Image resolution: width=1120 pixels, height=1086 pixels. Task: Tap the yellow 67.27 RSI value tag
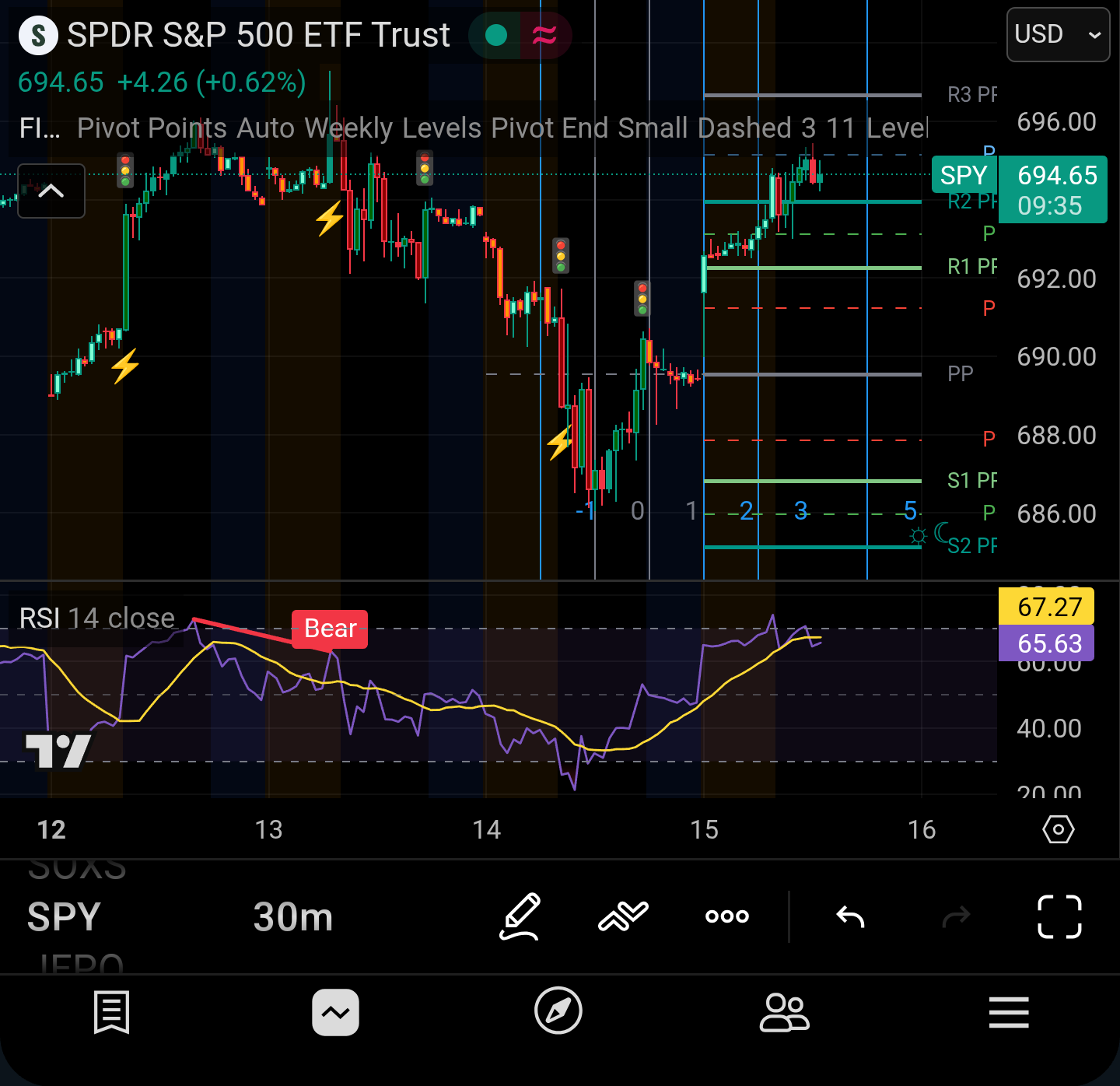[1046, 607]
